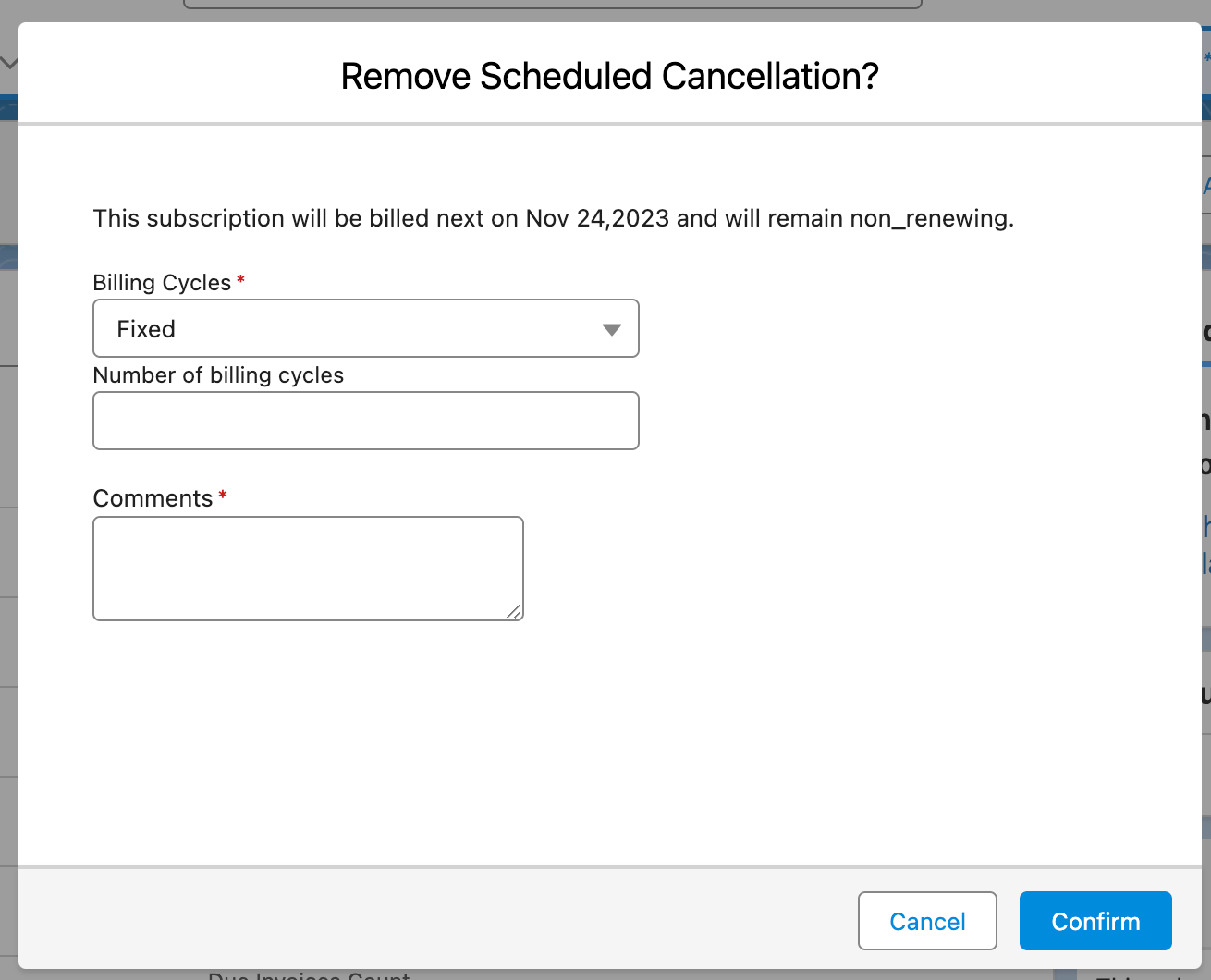Grab the Comments box resize handle
Screen dimensions: 1211x980
[x=514, y=611]
